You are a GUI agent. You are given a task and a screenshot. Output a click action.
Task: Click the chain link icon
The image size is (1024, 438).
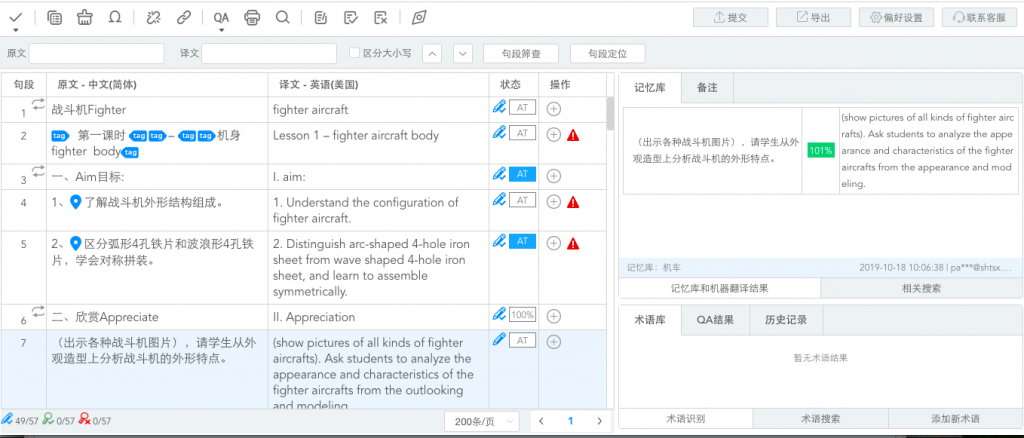183,17
